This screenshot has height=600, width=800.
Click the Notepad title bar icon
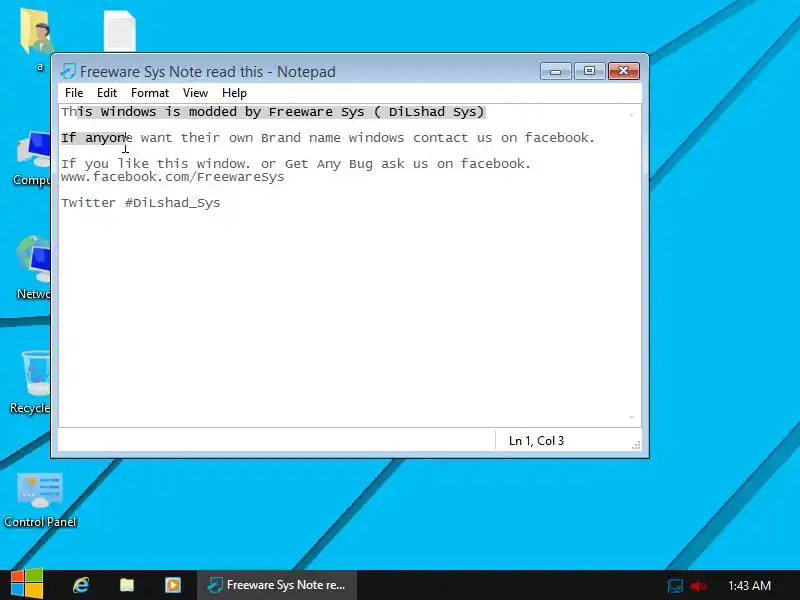68,71
